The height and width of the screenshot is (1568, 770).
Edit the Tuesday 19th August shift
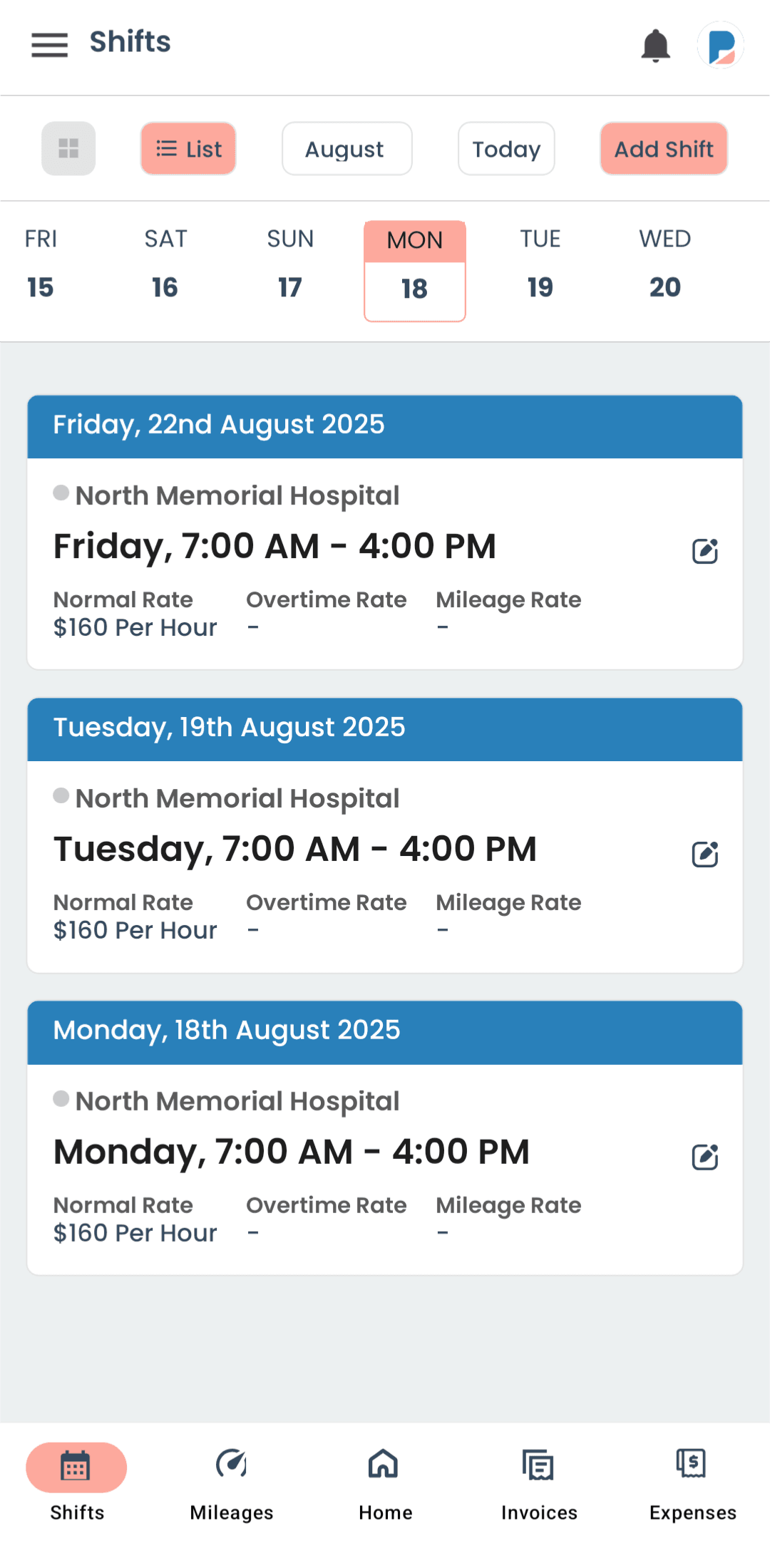point(704,854)
